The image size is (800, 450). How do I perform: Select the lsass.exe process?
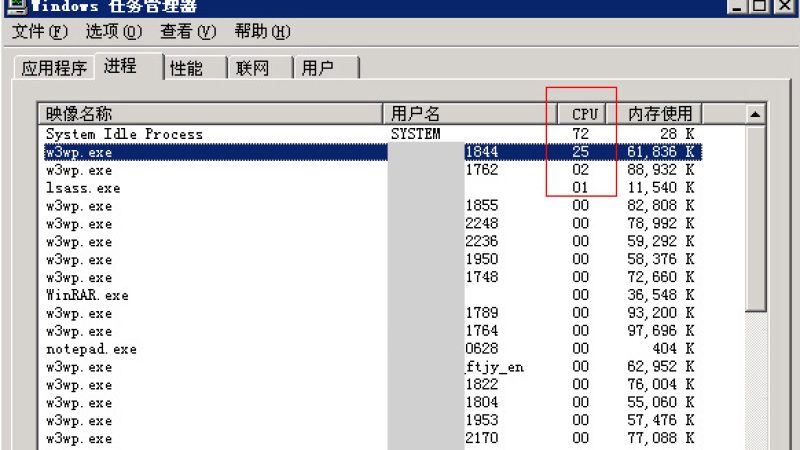tap(371, 188)
